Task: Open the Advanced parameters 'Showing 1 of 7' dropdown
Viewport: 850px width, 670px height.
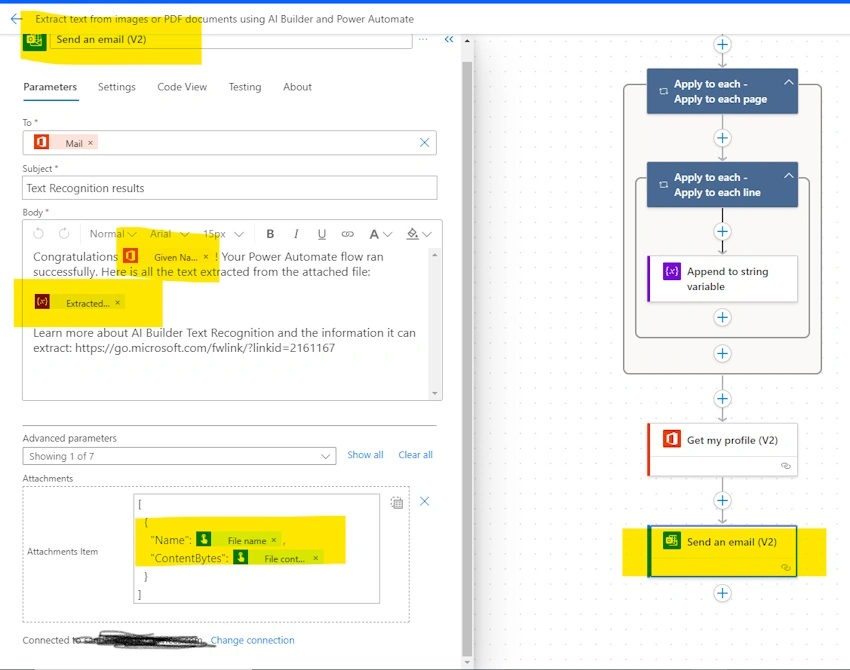Action: tap(179, 456)
